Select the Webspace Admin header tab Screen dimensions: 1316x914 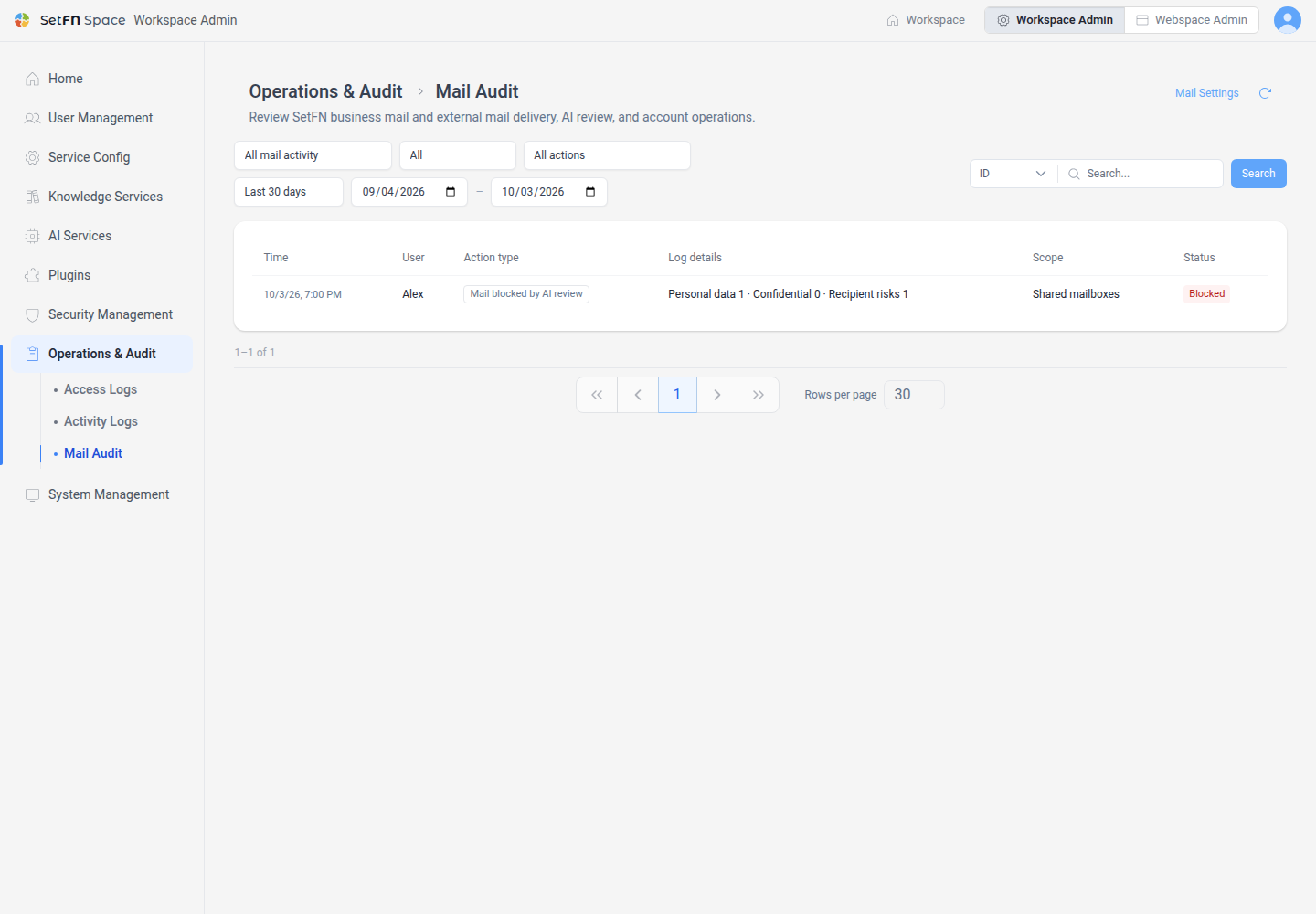point(1192,20)
